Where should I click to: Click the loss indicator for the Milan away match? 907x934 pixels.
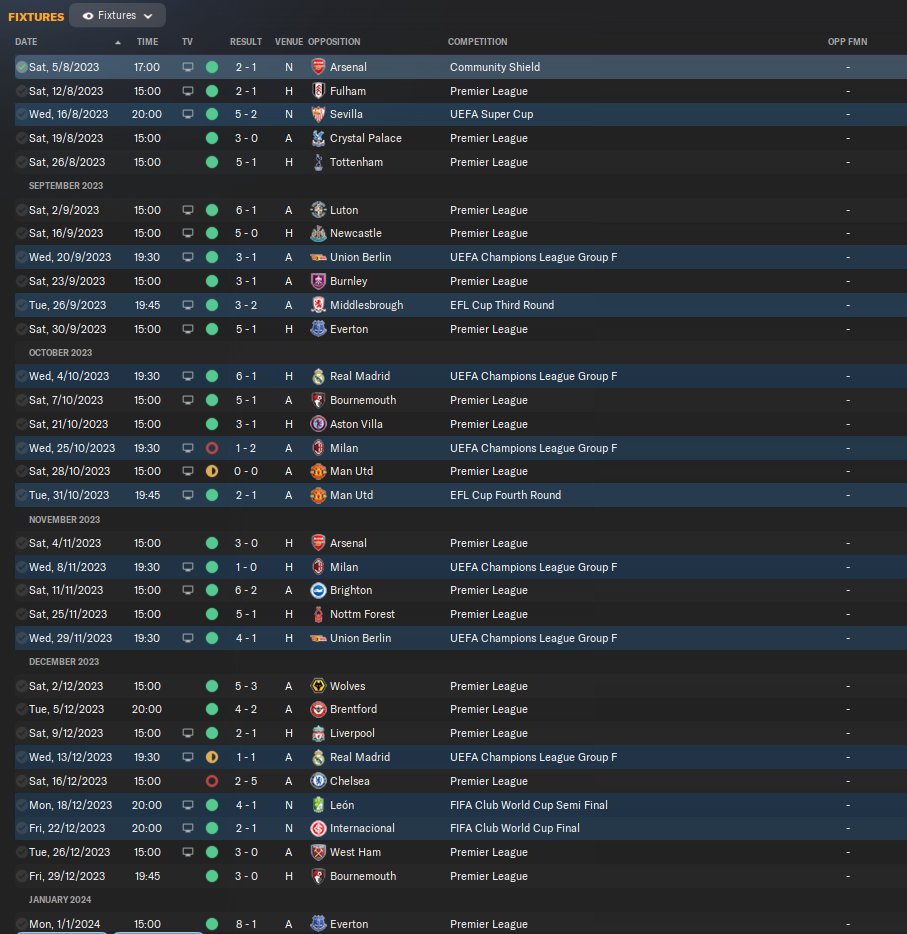point(212,448)
